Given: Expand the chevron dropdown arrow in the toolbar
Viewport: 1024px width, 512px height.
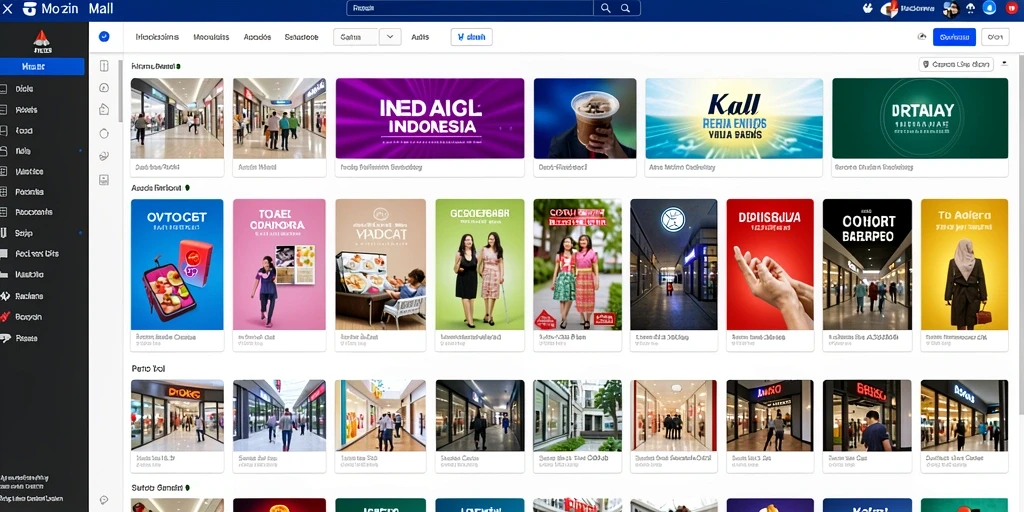Looking at the screenshot, I should tap(390, 37).
